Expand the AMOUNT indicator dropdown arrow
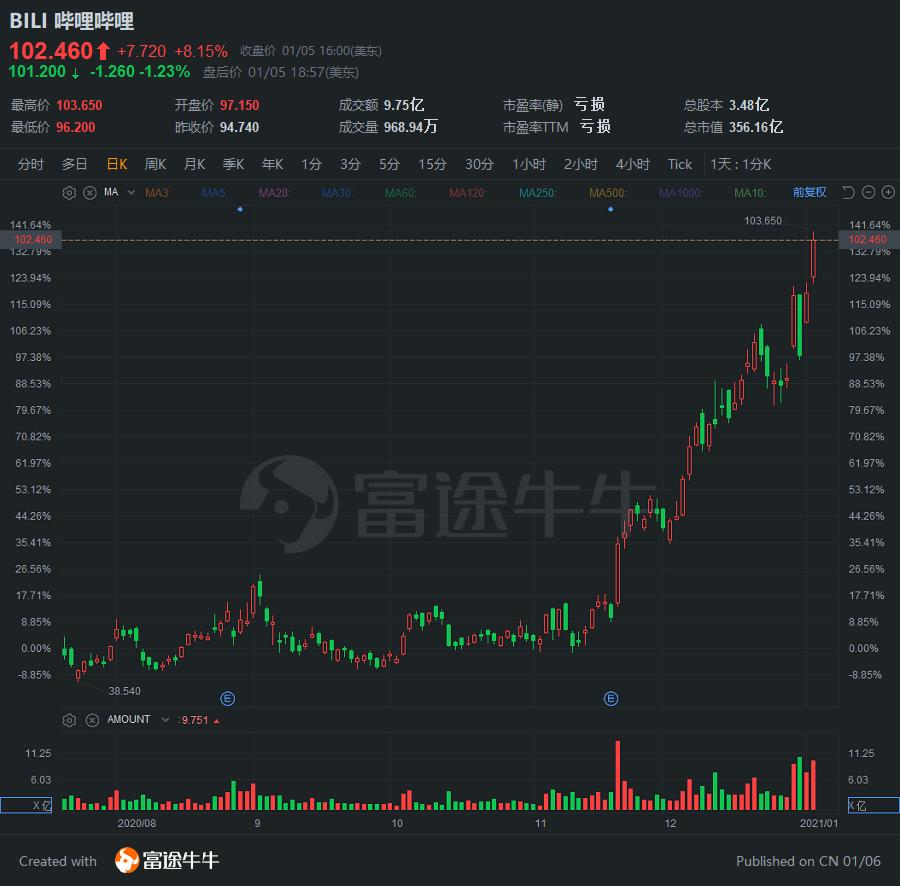Screen dimensions: 900x886 165,720
